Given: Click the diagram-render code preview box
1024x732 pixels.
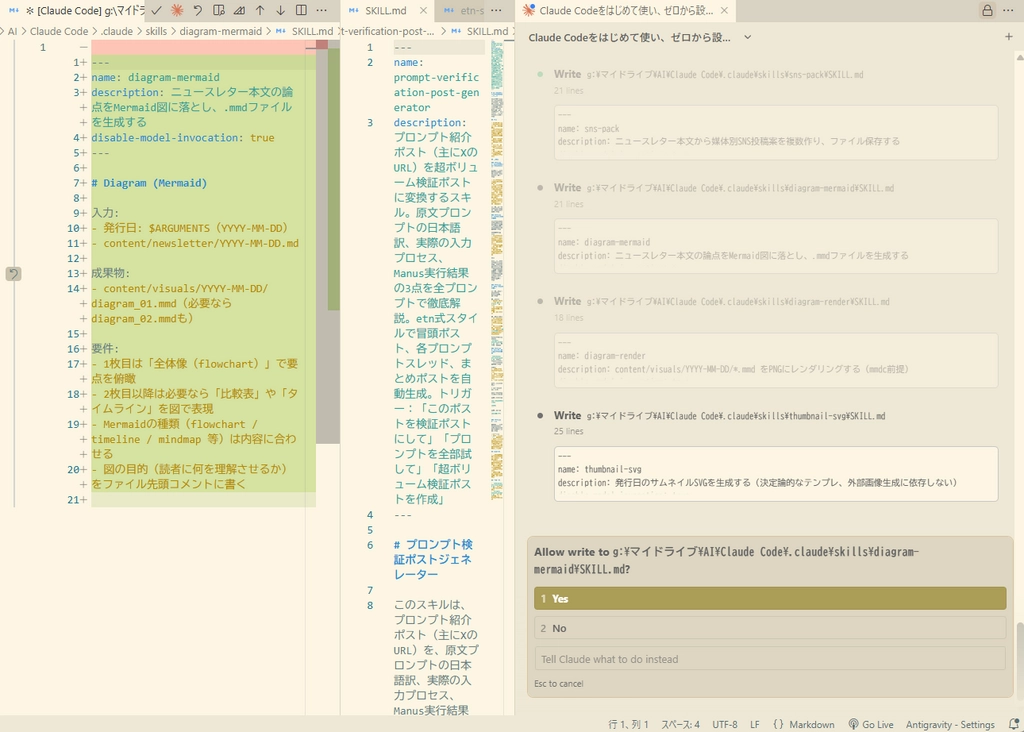Looking at the screenshot, I should coord(776,360).
